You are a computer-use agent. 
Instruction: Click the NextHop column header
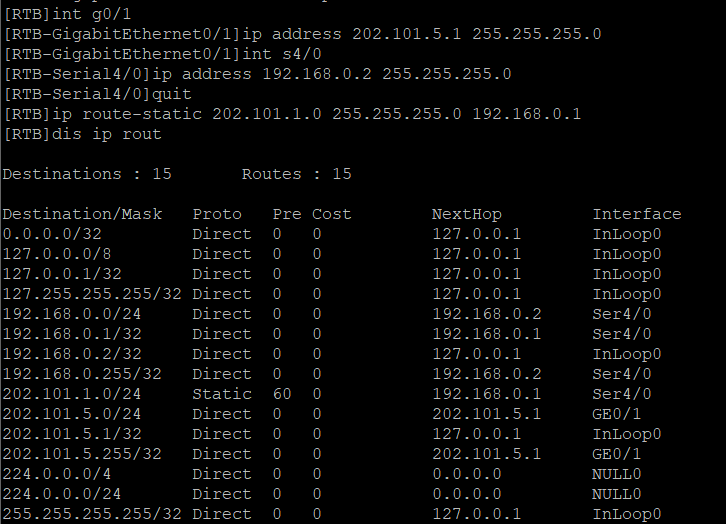(466, 213)
